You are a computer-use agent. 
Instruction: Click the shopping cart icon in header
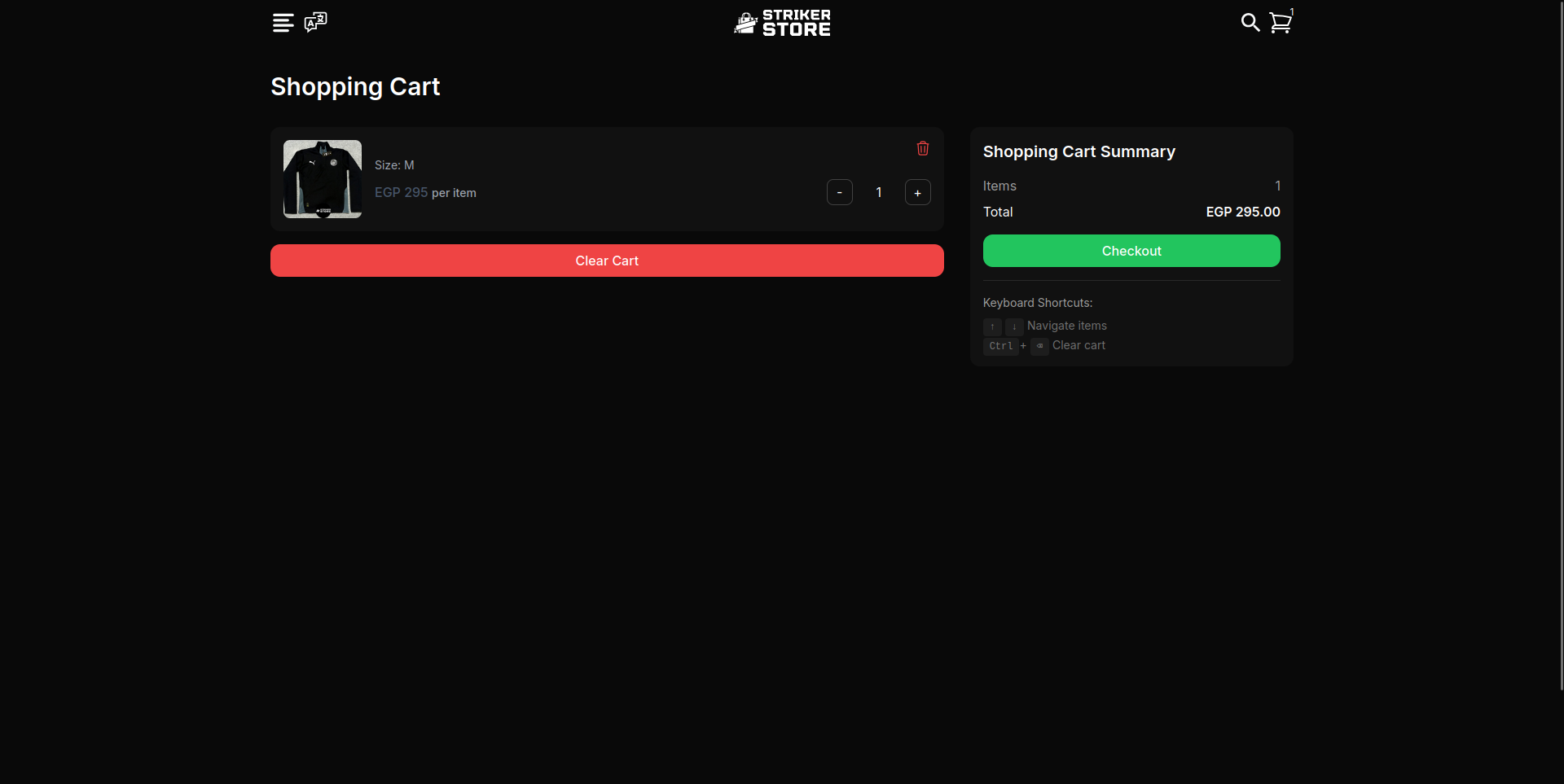tap(1281, 23)
